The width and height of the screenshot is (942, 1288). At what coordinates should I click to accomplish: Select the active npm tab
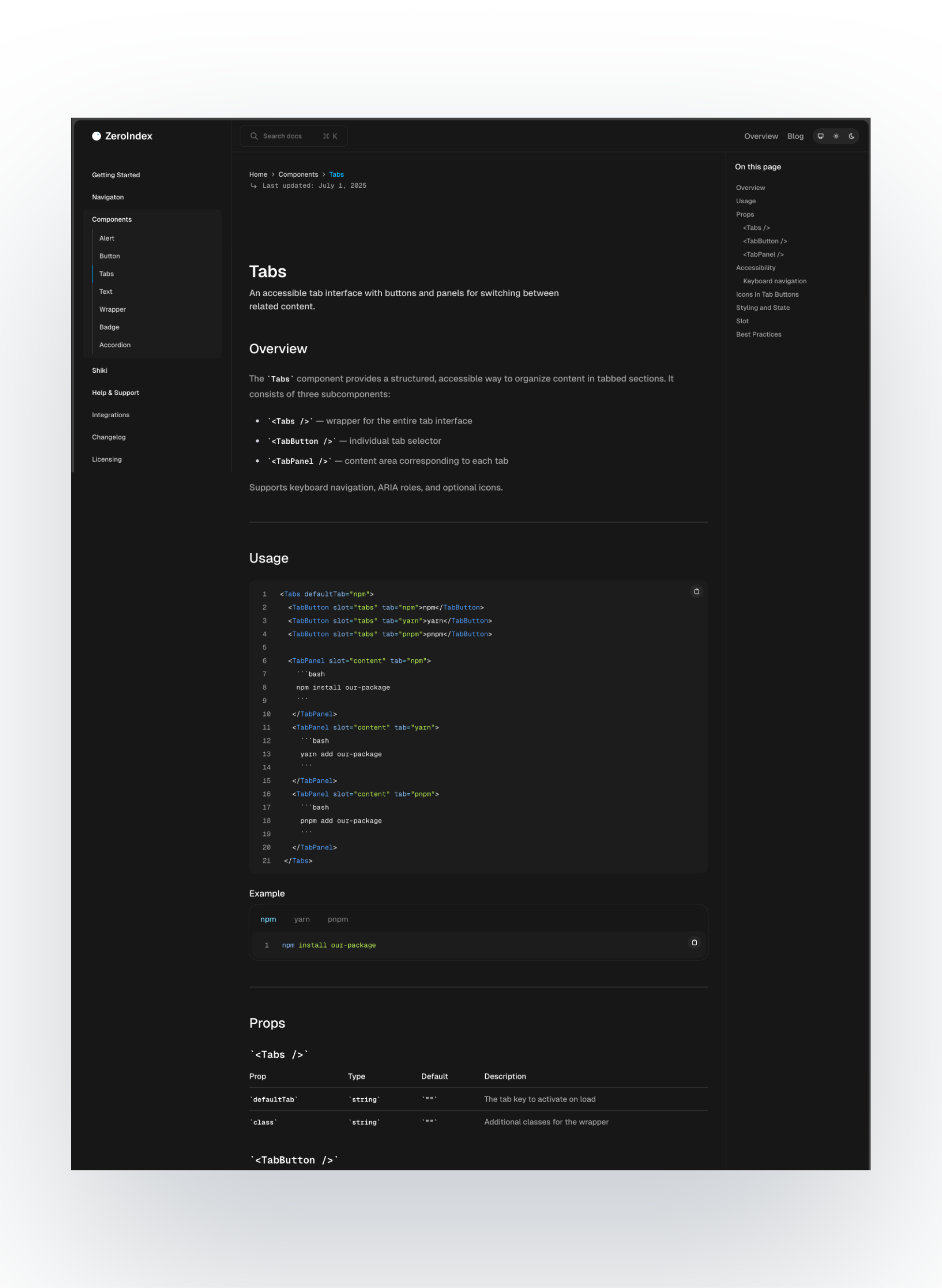[268, 919]
